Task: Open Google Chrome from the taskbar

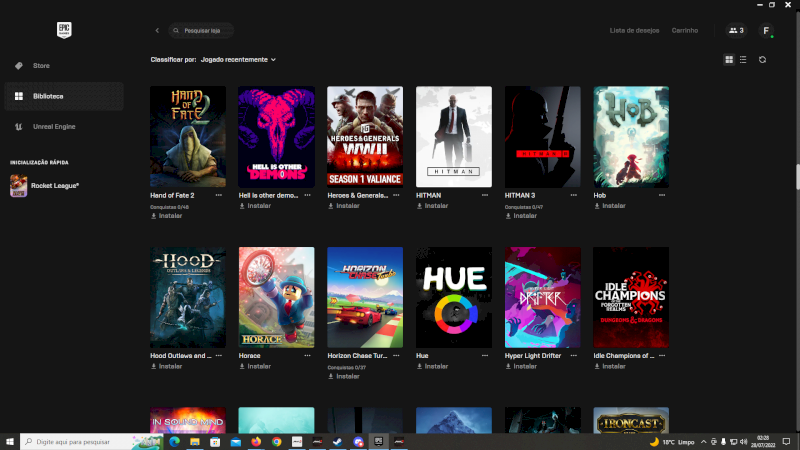Action: [277, 442]
